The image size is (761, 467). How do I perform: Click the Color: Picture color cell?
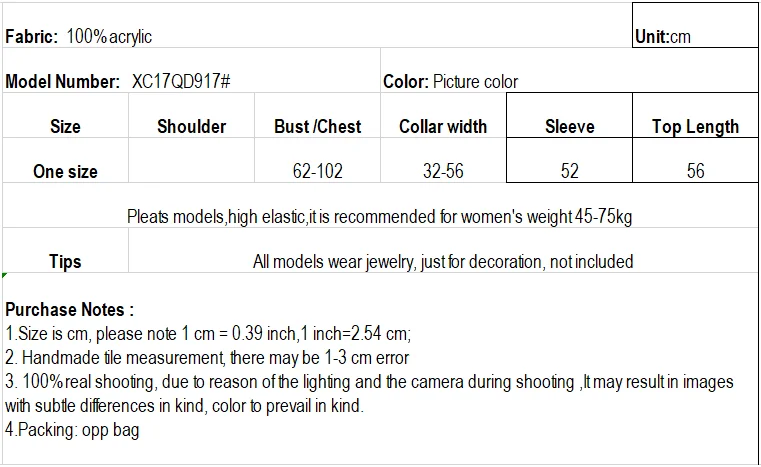point(569,70)
